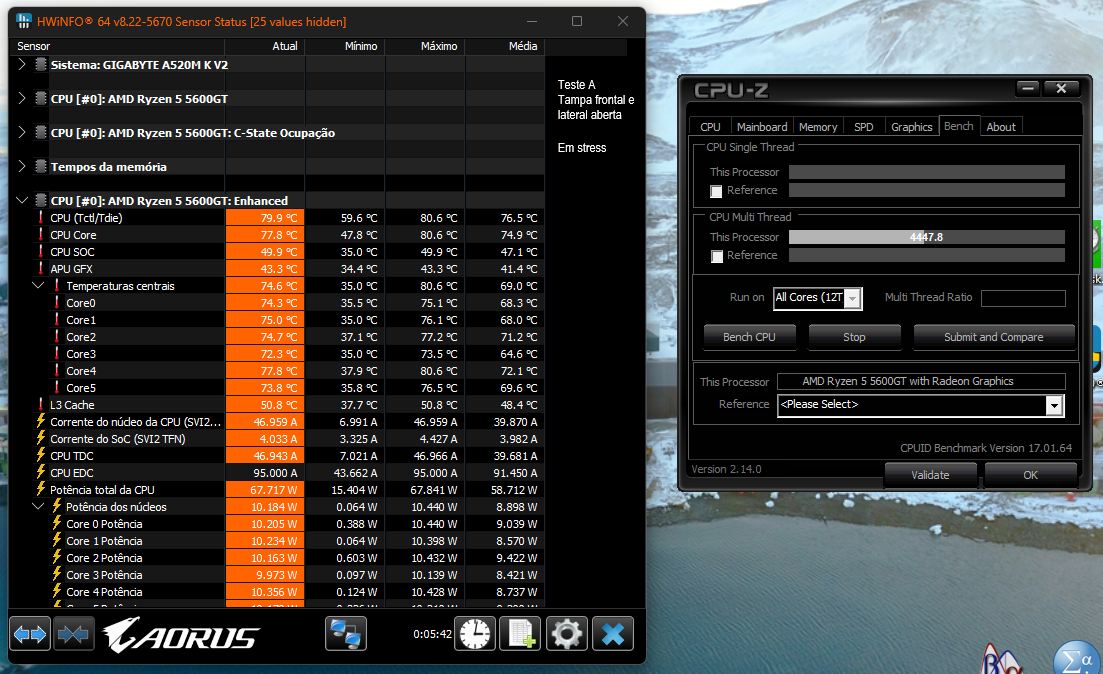Click chip icon beside Sistema: GIGABYTE A520M
The height and width of the screenshot is (674, 1103).
tap(41, 65)
